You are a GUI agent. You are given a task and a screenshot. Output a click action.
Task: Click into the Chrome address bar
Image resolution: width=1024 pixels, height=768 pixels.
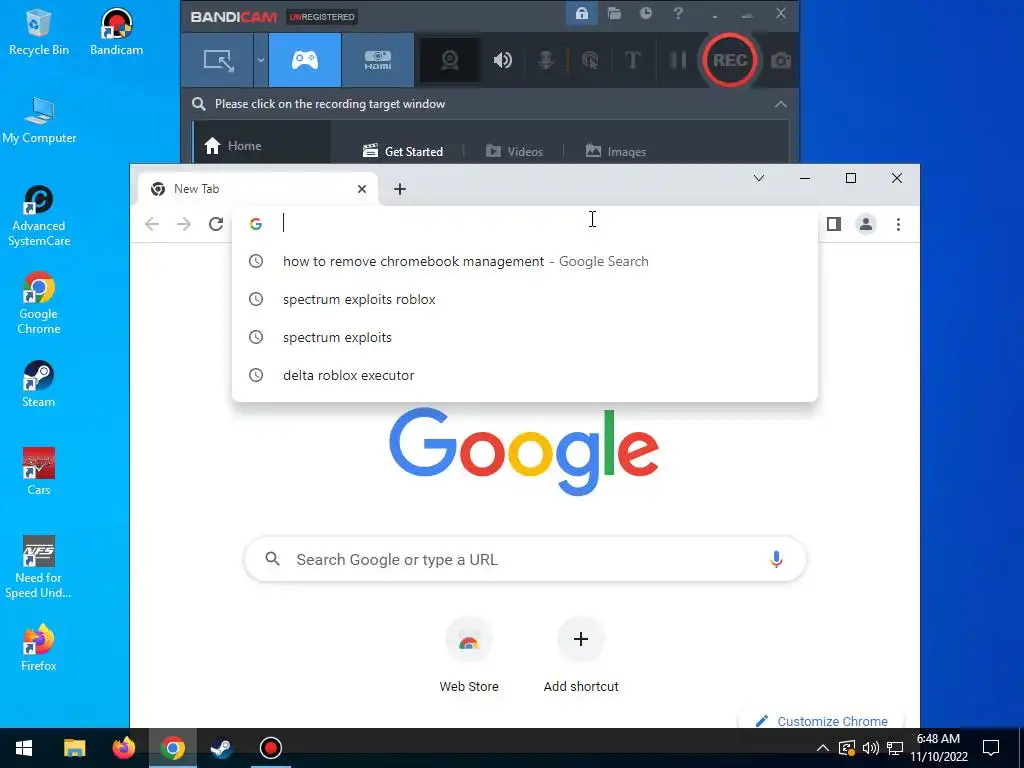pyautogui.click(x=524, y=223)
